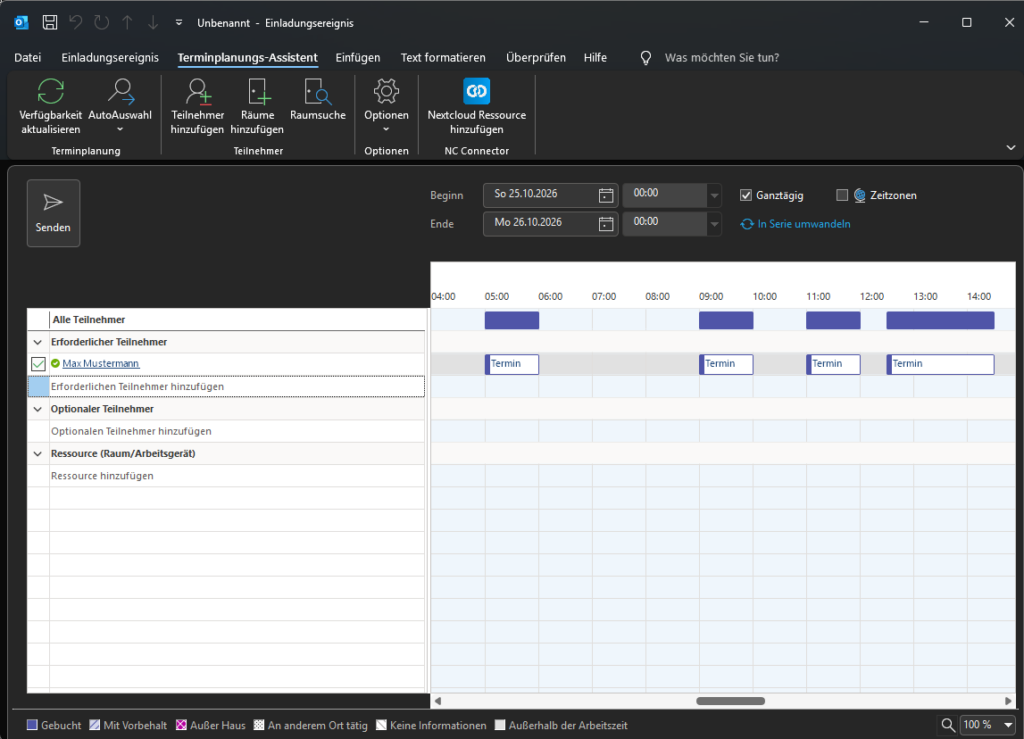Open the Ende date calendar picker
Viewport: 1024px width, 739px height.
[606, 224]
